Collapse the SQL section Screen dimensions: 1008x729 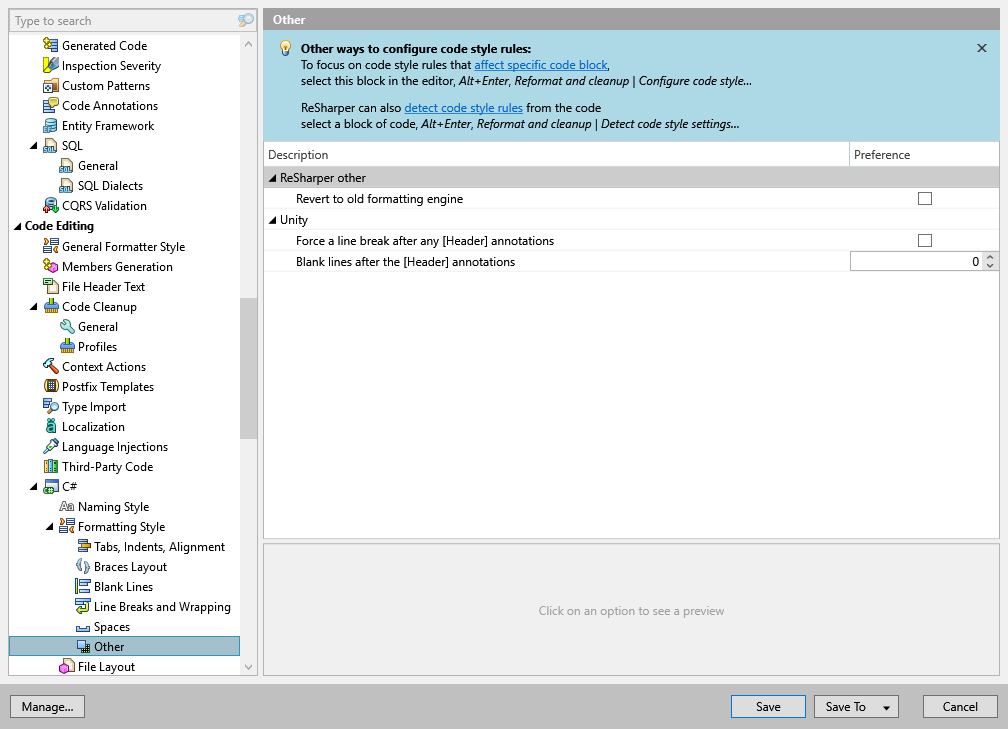(33, 145)
